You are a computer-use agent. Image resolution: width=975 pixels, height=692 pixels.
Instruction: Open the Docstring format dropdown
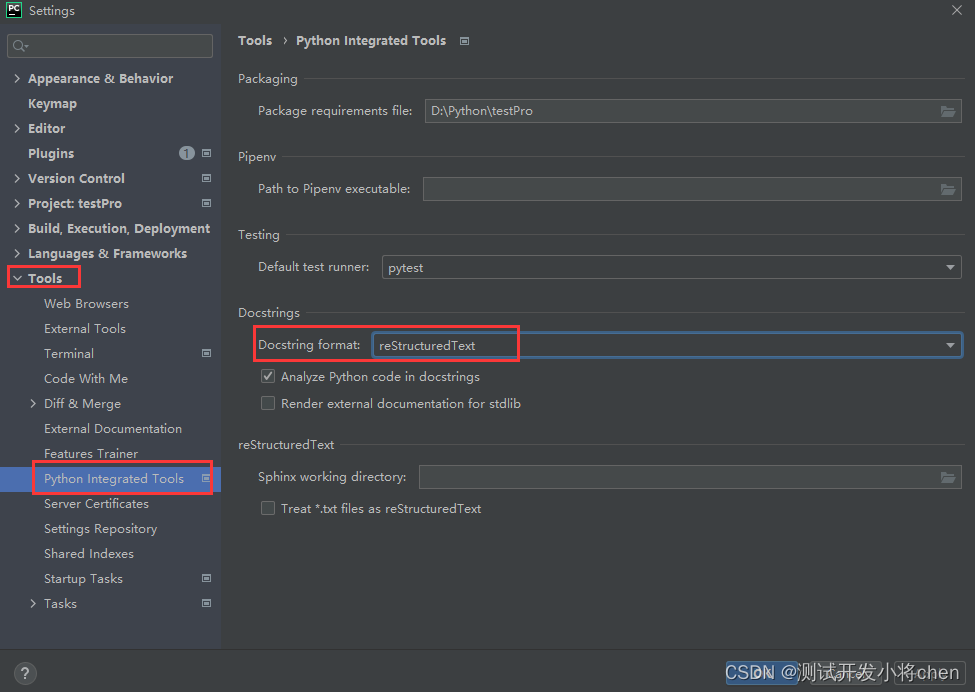click(667, 345)
